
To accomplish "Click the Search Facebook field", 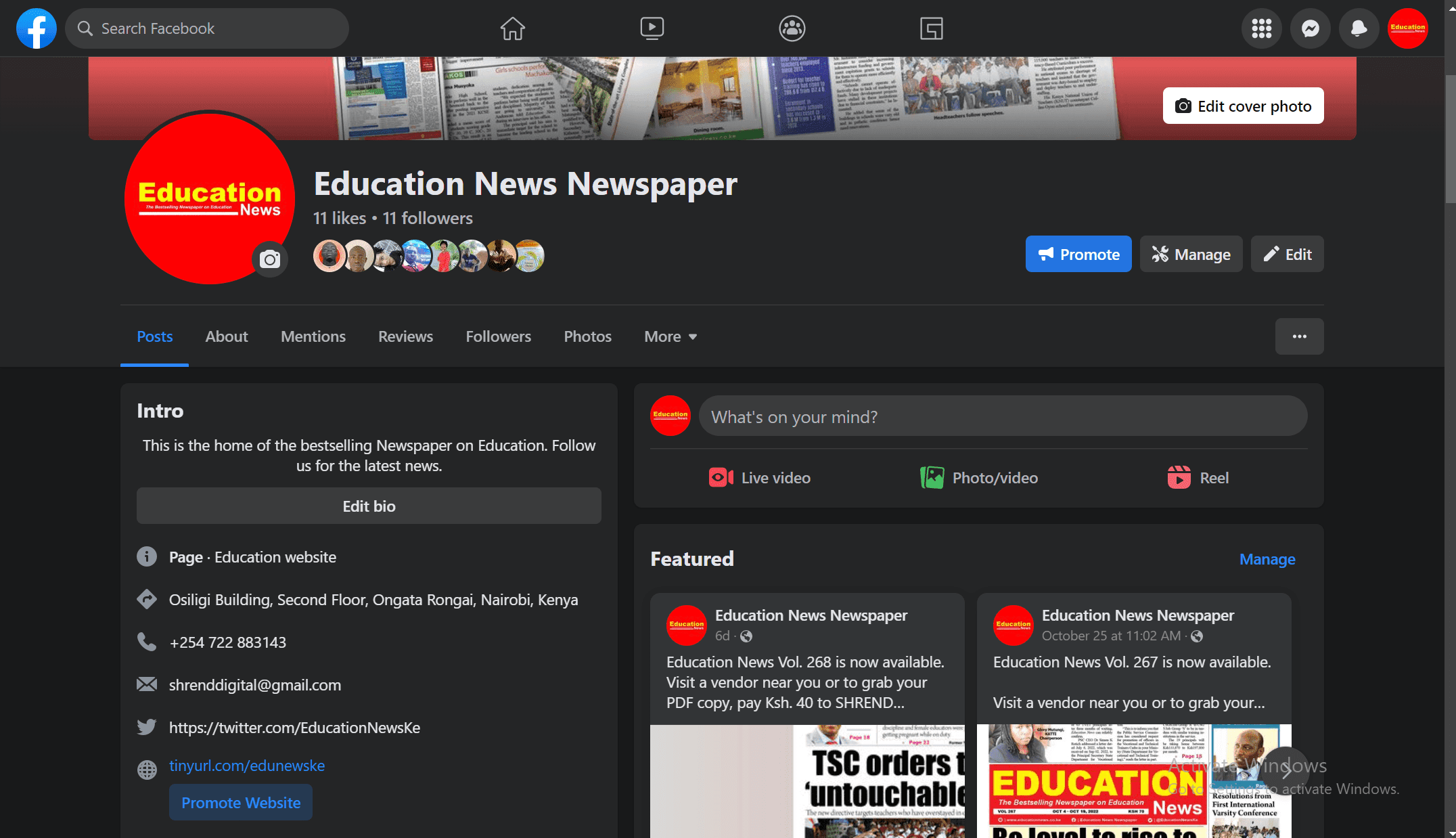I will click(x=207, y=28).
